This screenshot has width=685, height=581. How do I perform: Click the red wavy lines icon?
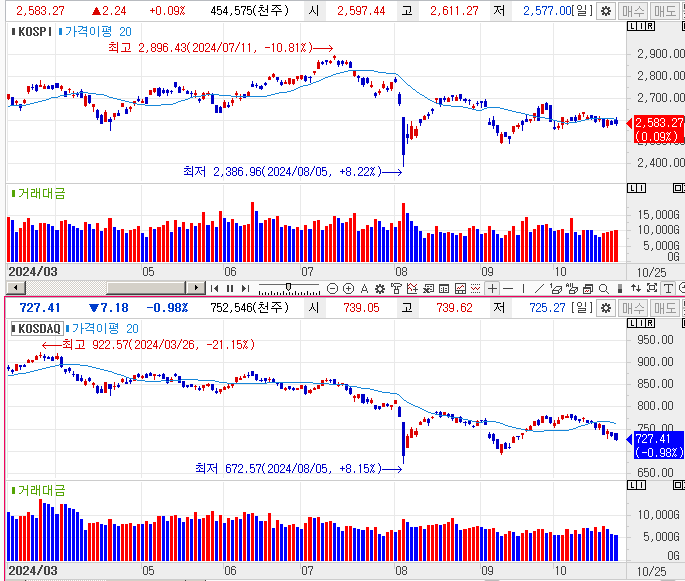click(x=476, y=288)
